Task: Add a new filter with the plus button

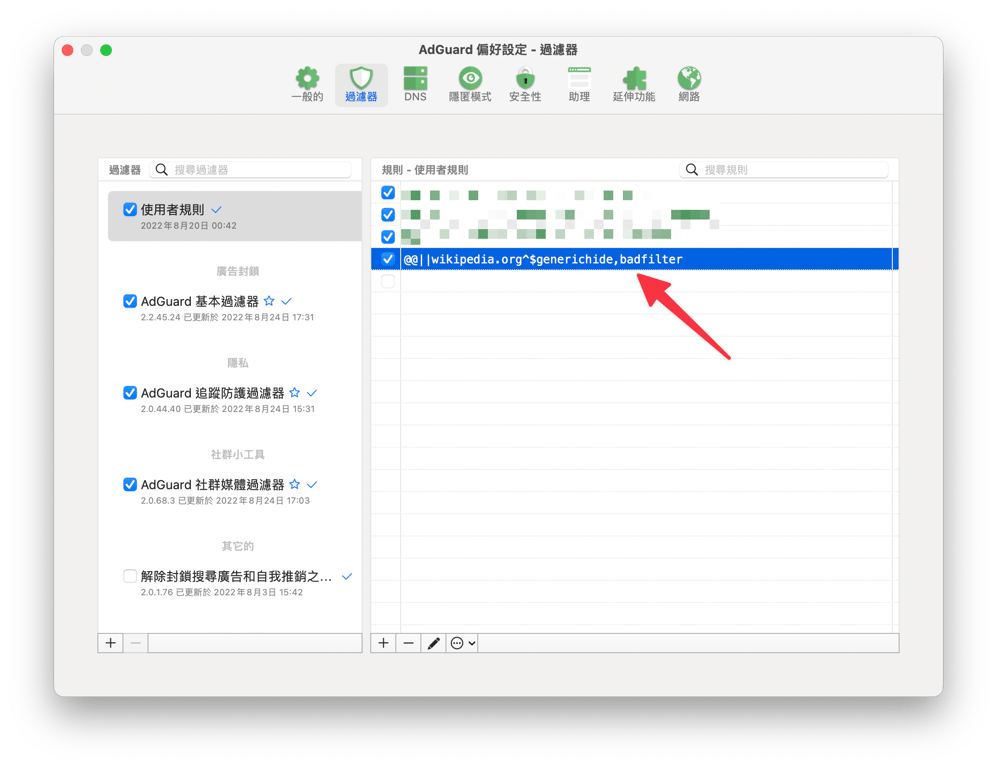Action: coord(111,643)
